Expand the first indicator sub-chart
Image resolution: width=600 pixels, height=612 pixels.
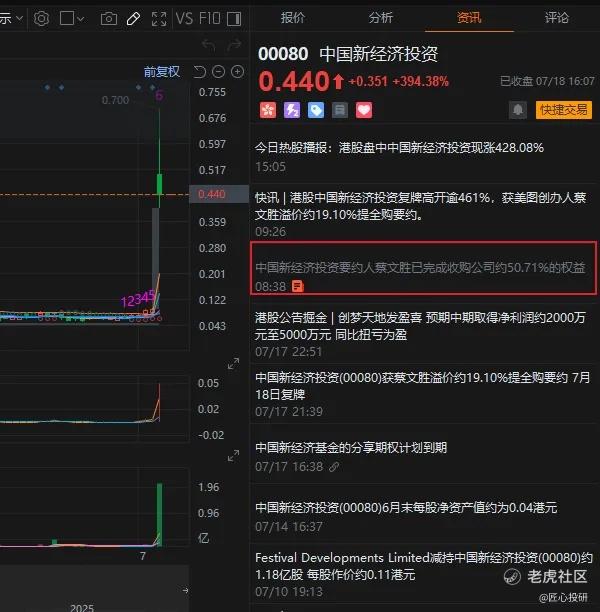tap(233, 364)
